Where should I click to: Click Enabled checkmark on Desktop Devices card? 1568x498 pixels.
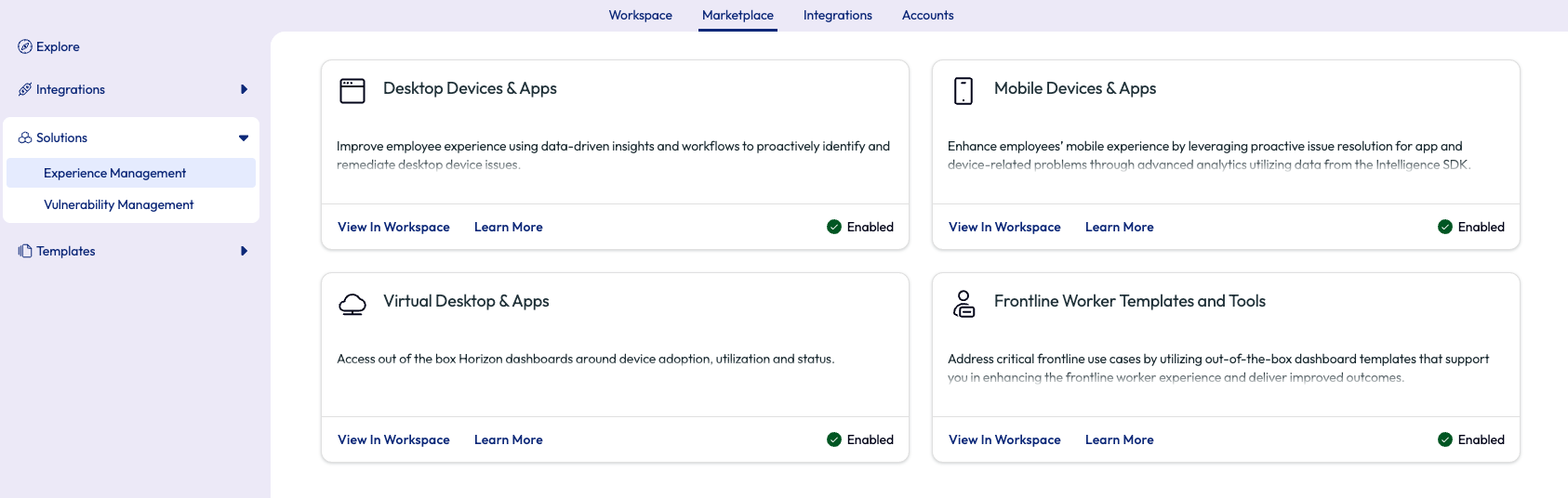click(834, 227)
